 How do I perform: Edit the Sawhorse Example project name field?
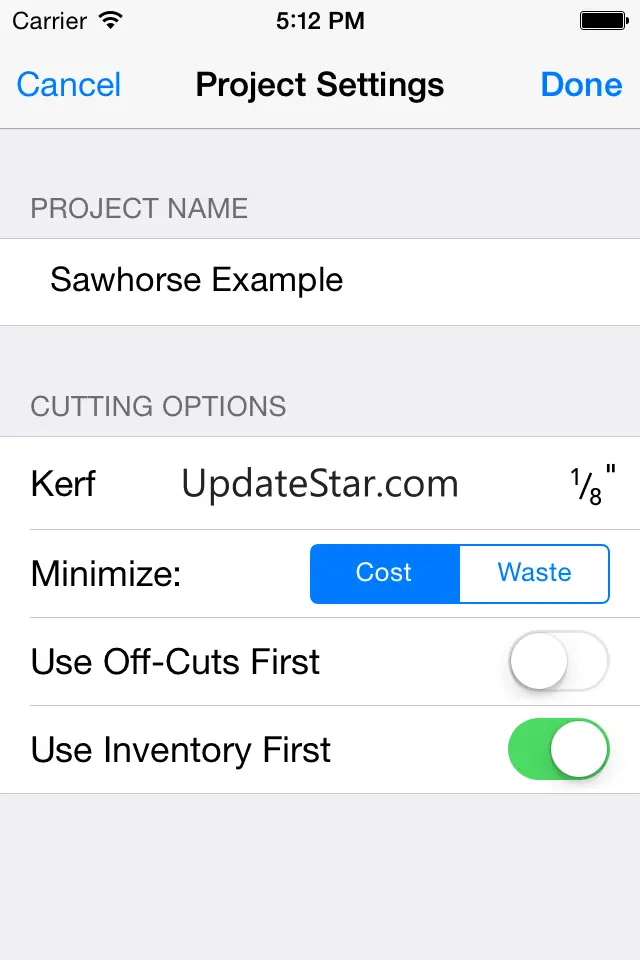[197, 280]
